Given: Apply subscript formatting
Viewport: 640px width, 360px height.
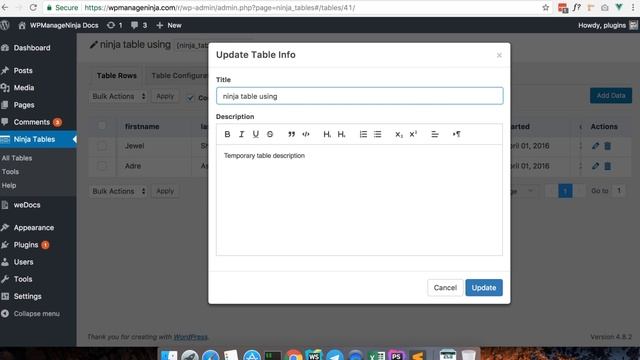Looking at the screenshot, I should [x=399, y=134].
